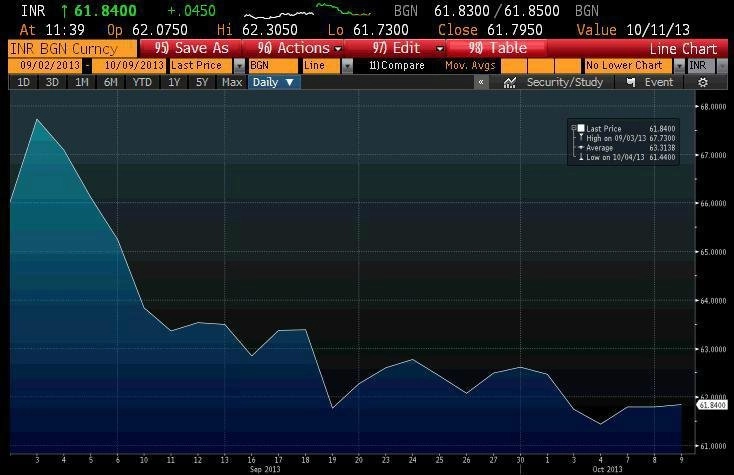Open the Last Price field dropdown arrow
734x475 pixels.
pos(239,66)
